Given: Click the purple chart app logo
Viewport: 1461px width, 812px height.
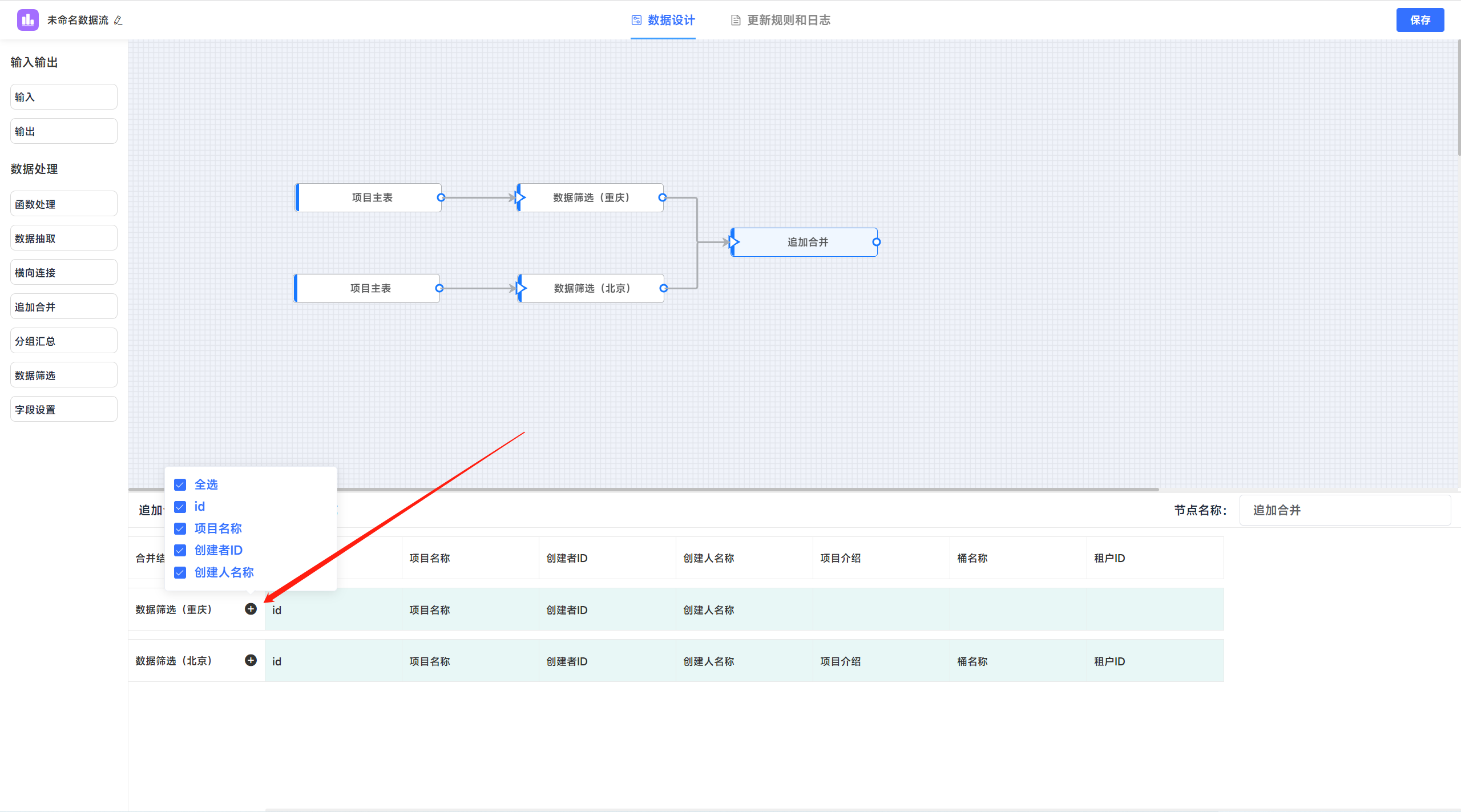Looking at the screenshot, I should click(27, 20).
